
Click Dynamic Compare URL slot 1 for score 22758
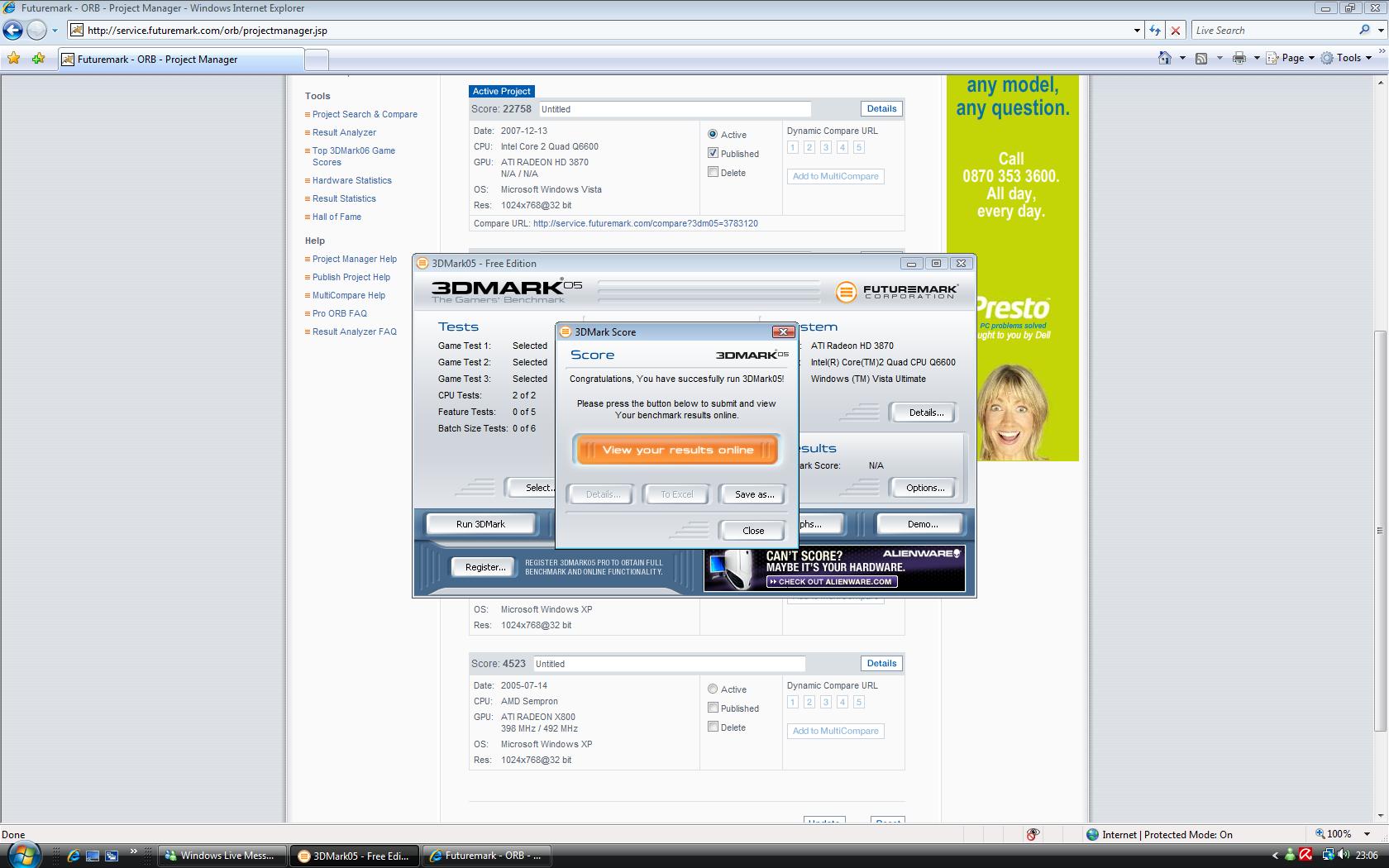click(x=792, y=147)
